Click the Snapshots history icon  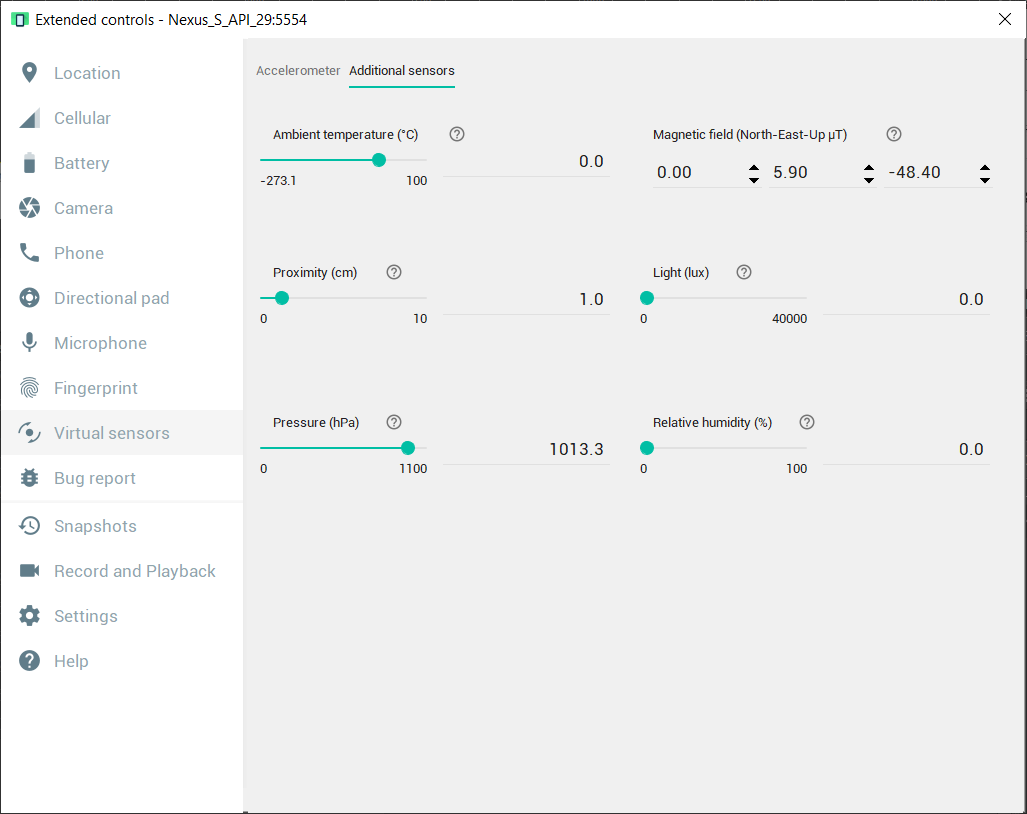coord(29,526)
